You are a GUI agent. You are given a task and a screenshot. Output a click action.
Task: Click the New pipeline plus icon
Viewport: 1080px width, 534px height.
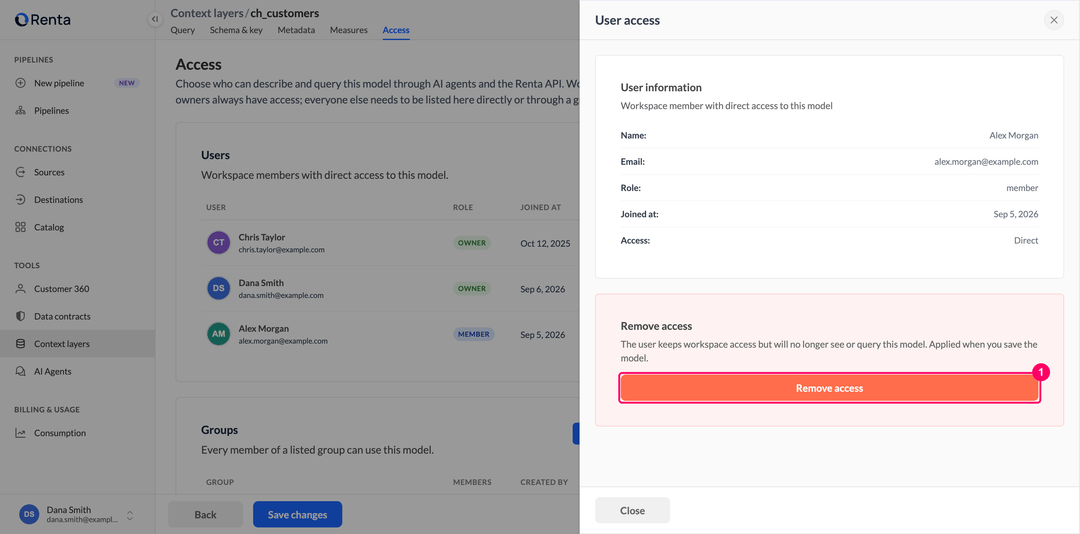21,83
